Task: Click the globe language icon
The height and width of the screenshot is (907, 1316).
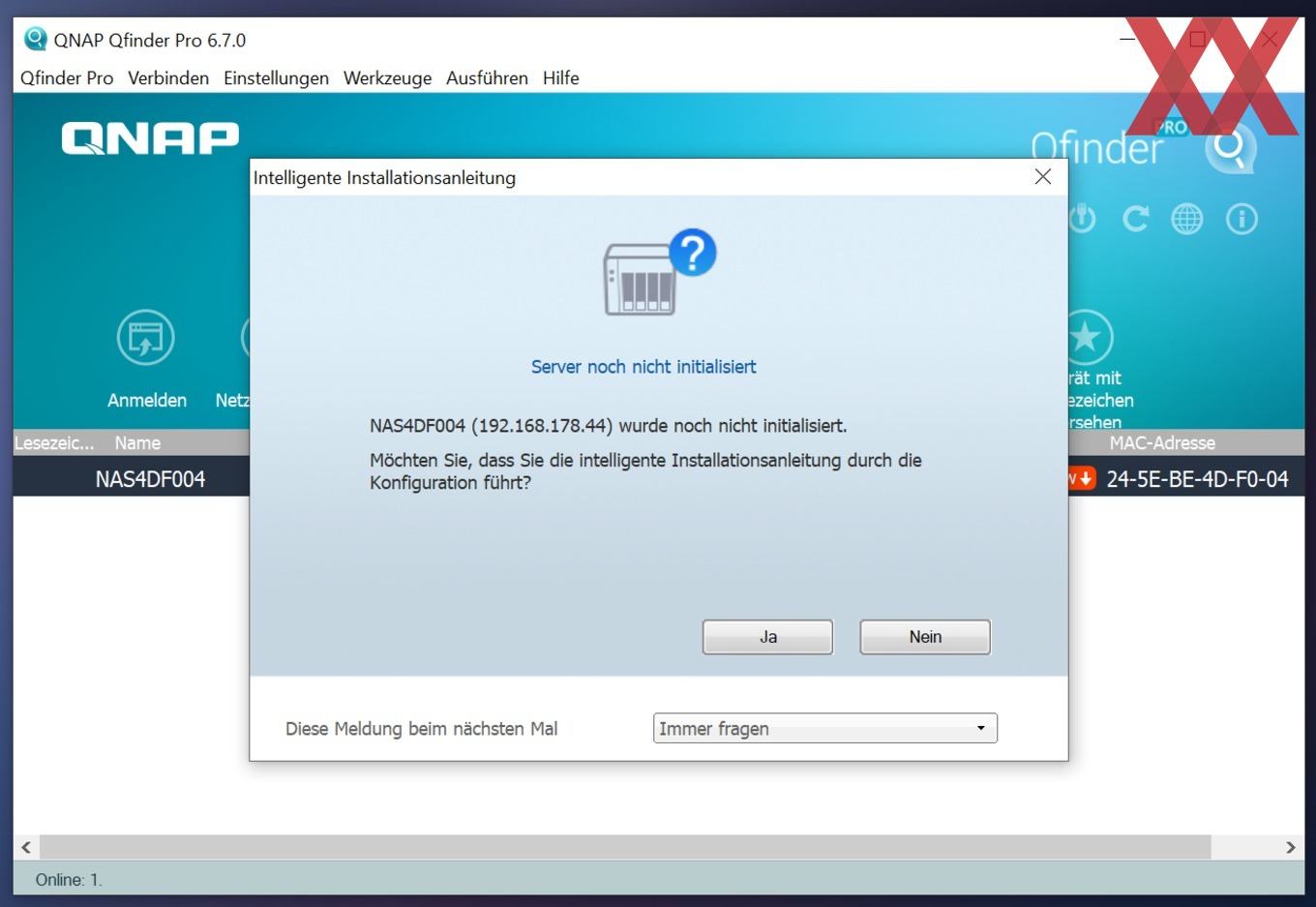Action: pyautogui.click(x=1187, y=219)
